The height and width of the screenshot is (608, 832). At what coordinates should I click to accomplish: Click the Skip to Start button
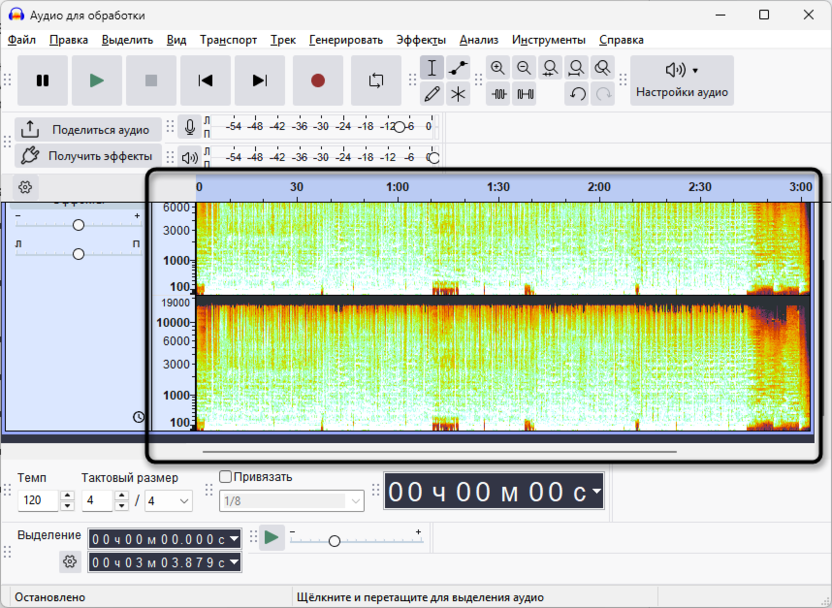pos(205,81)
